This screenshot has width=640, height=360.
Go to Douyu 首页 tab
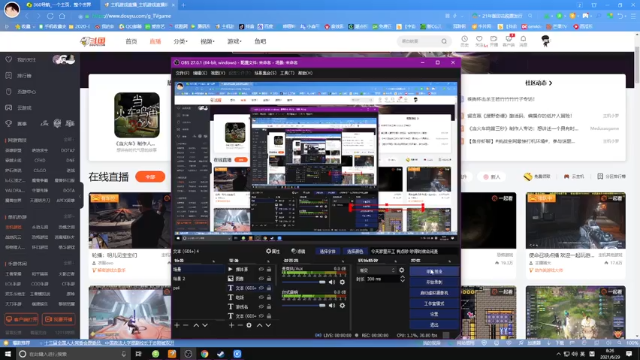coord(131,41)
